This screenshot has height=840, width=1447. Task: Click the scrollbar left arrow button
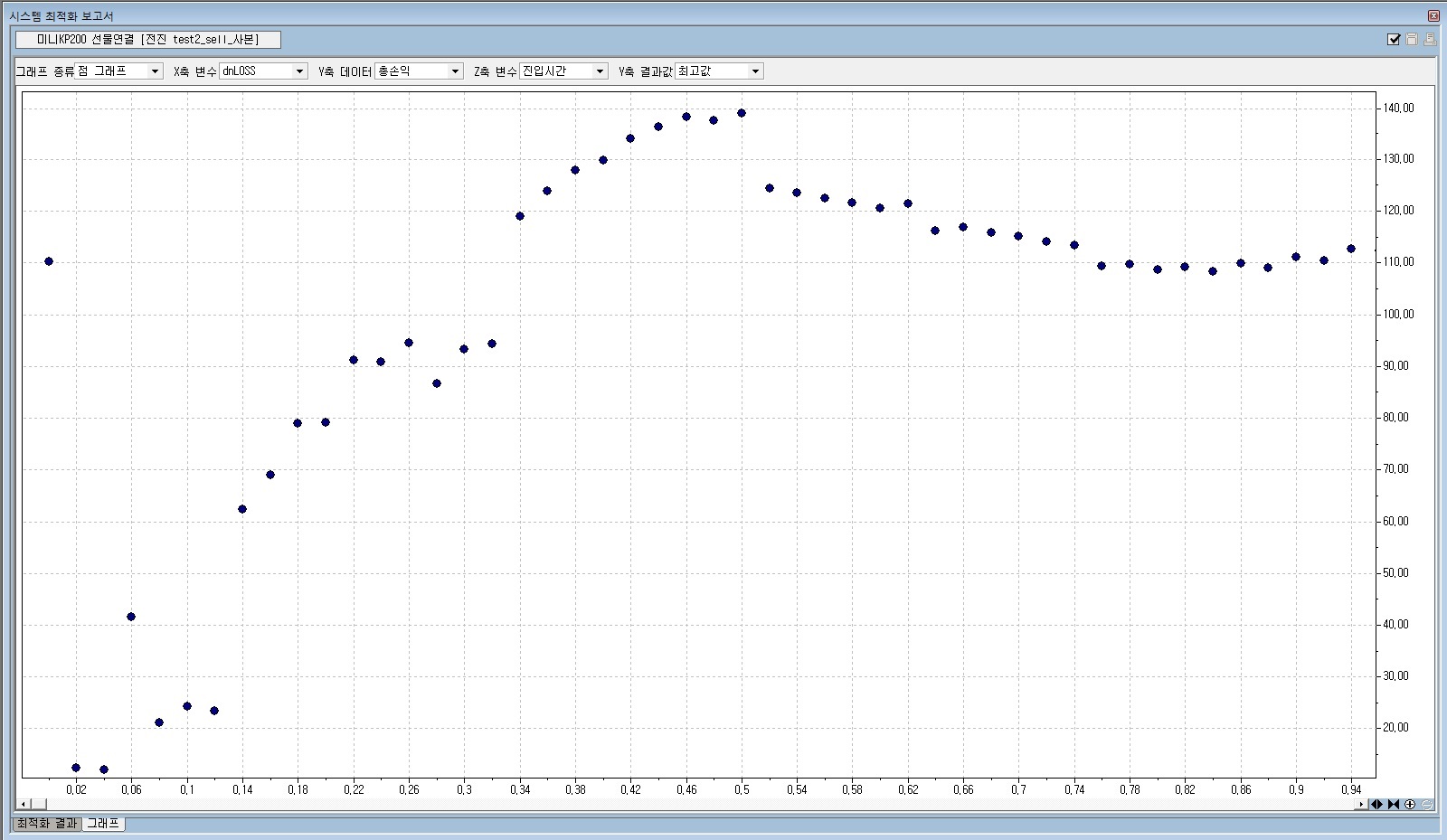pos(24,804)
